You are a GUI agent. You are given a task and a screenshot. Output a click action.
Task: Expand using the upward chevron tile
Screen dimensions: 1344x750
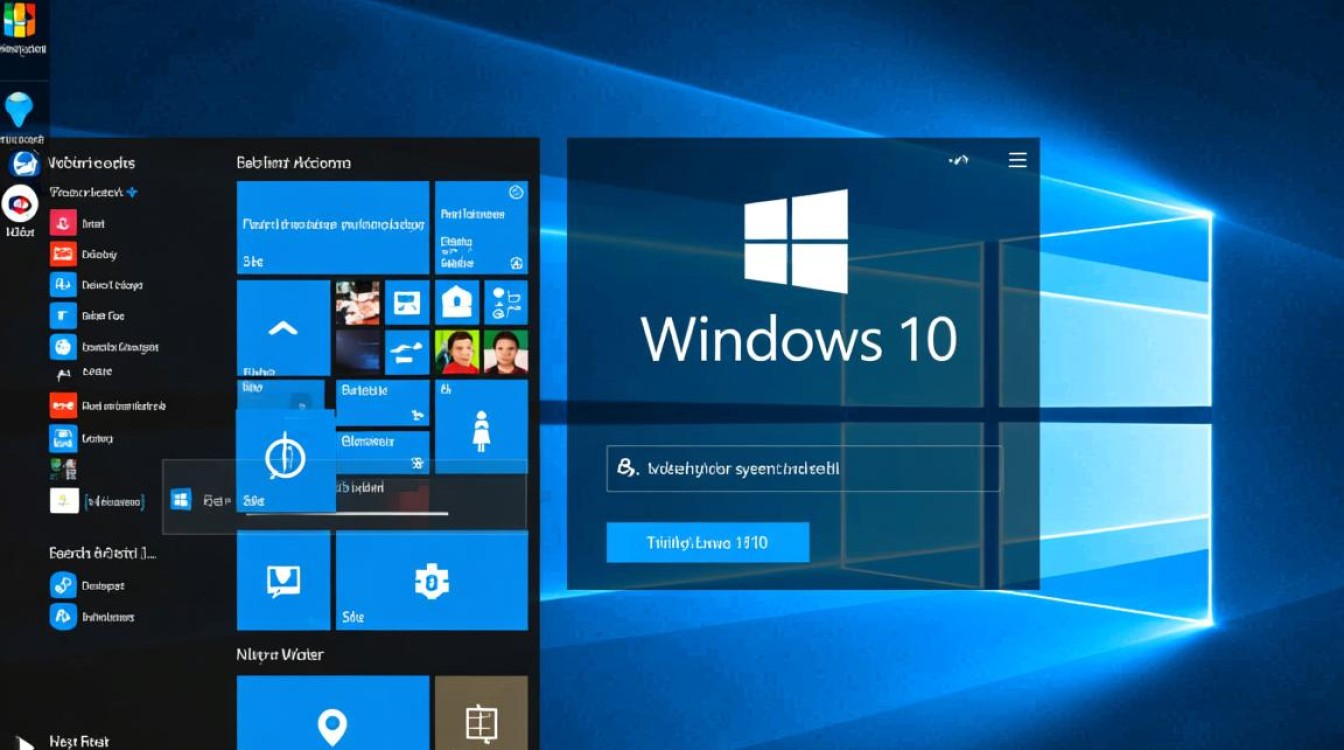coord(283,328)
